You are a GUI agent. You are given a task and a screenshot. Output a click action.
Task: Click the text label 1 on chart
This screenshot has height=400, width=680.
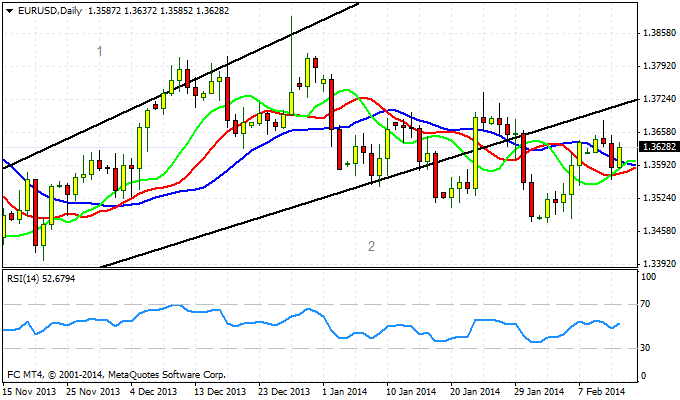[x=100, y=52]
